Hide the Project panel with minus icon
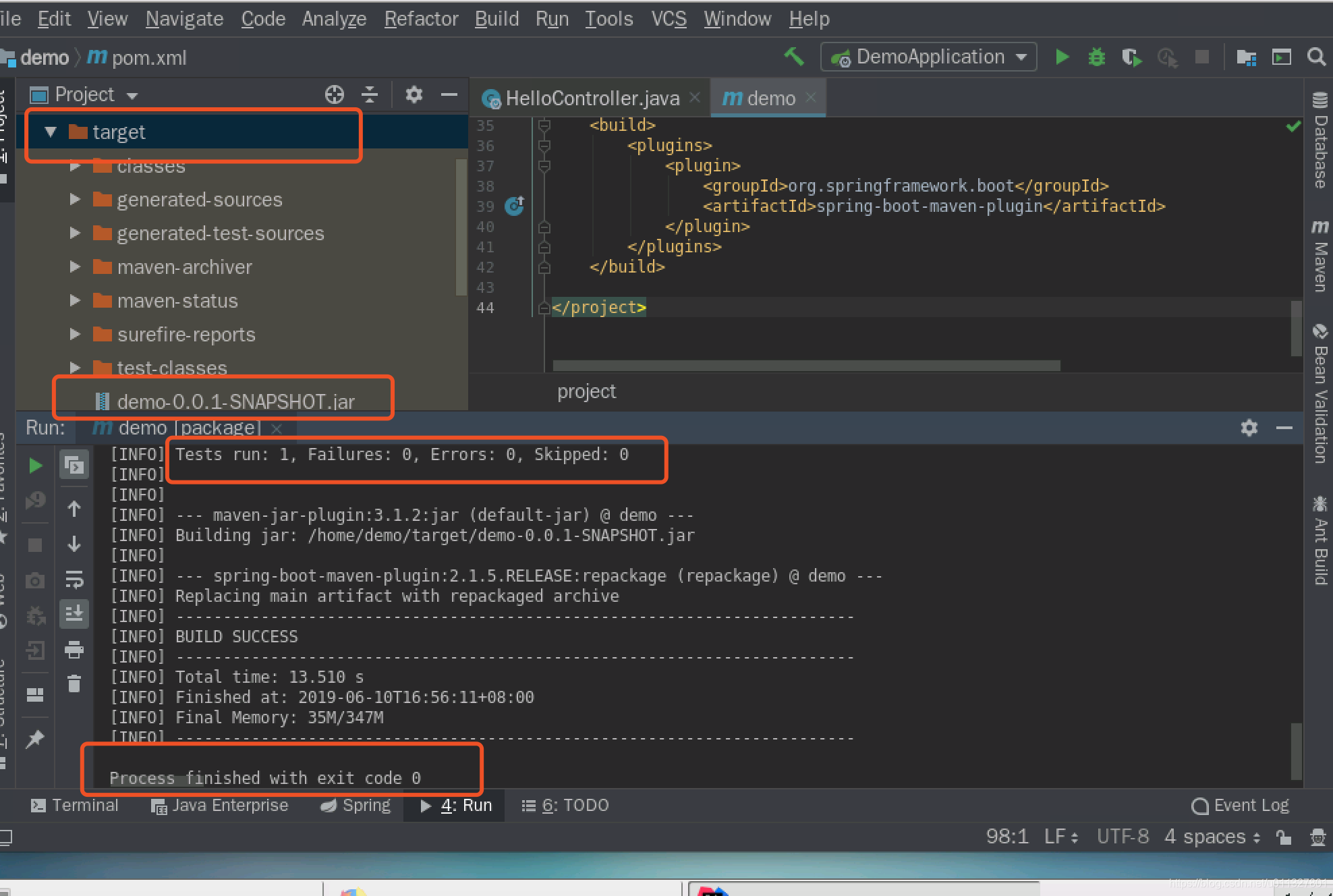Viewport: 1333px width, 896px height. coord(449,94)
